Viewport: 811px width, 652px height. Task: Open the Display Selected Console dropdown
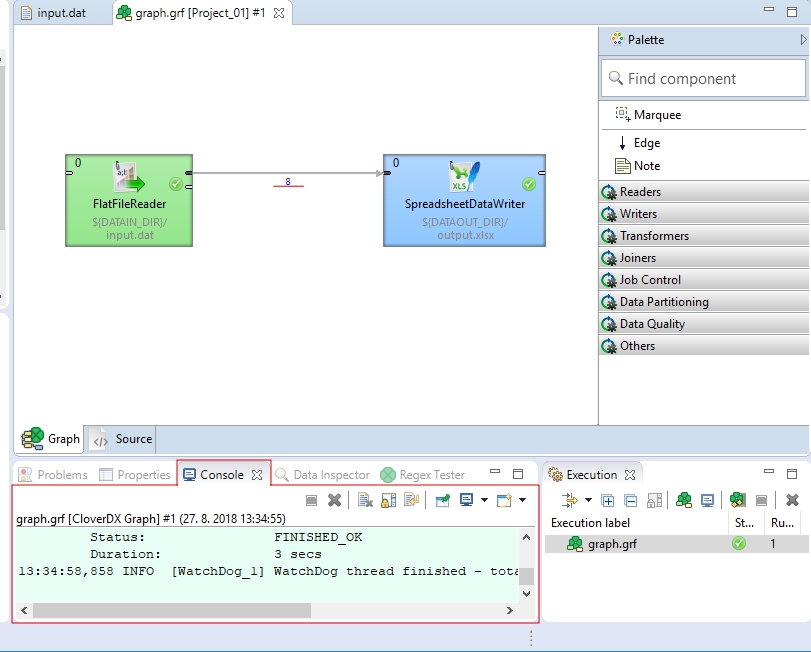point(484,500)
